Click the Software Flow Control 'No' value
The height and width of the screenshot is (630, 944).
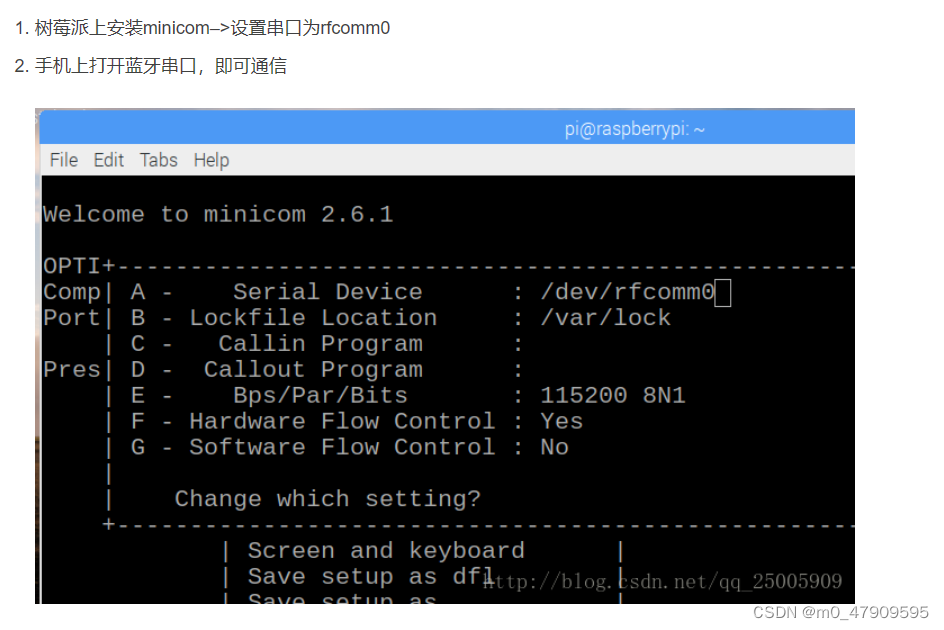(554, 448)
